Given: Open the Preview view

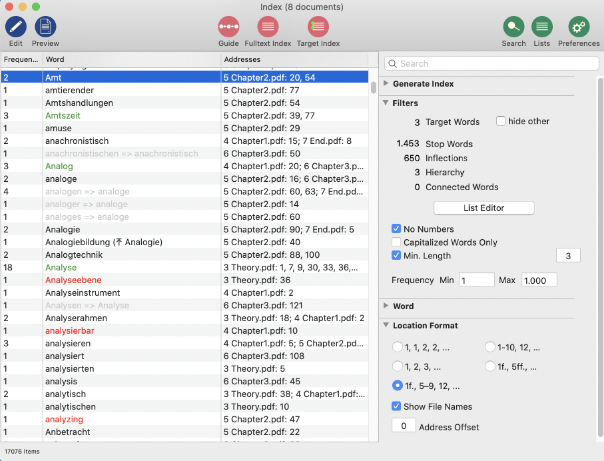Looking at the screenshot, I should [x=45, y=27].
